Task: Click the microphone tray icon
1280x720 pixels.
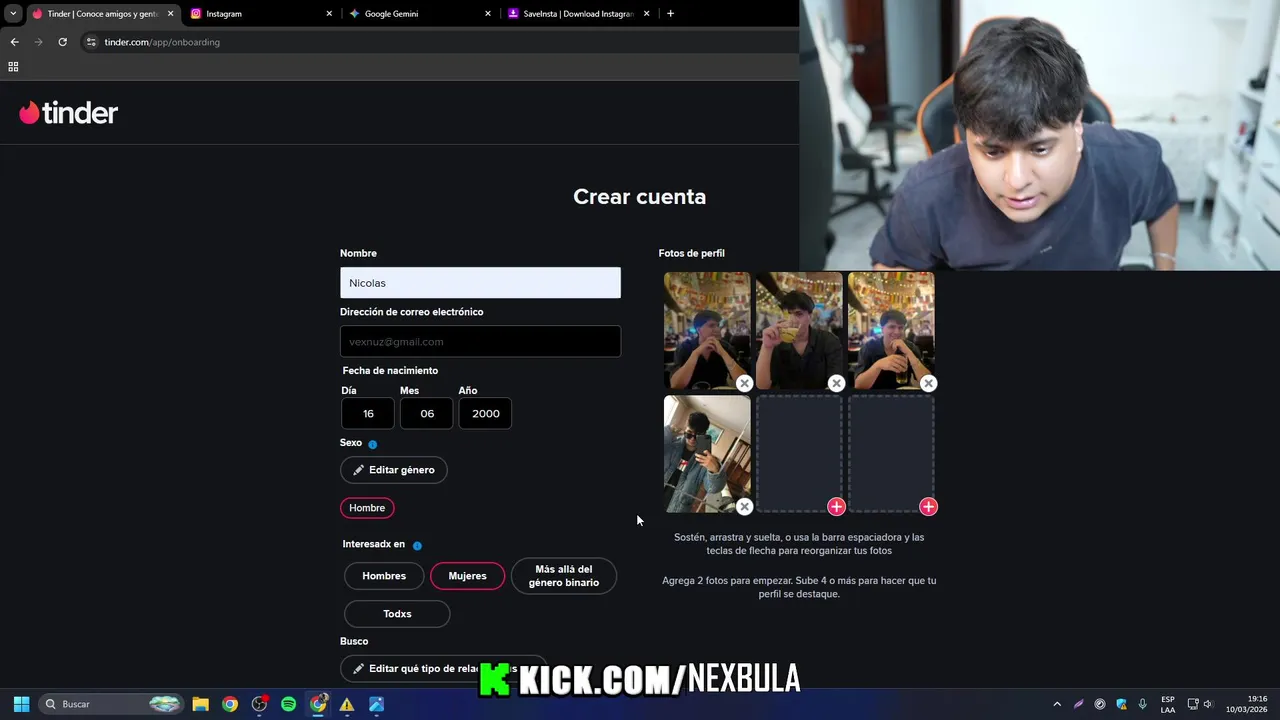Action: pyautogui.click(x=1142, y=704)
